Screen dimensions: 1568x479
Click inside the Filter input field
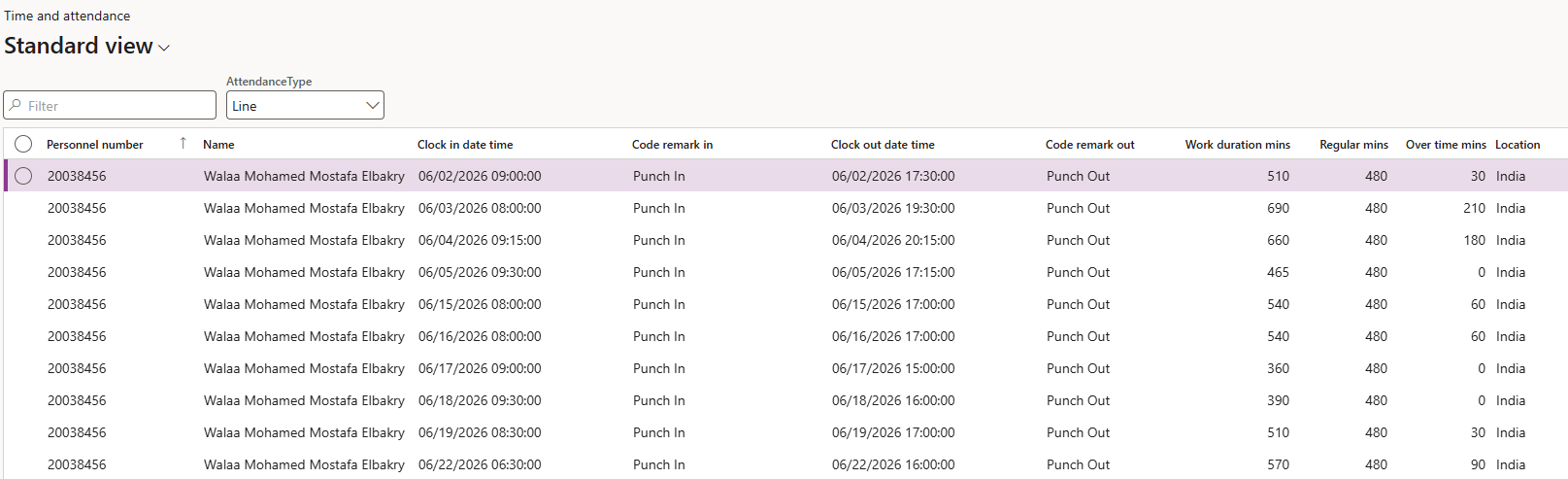(110, 105)
